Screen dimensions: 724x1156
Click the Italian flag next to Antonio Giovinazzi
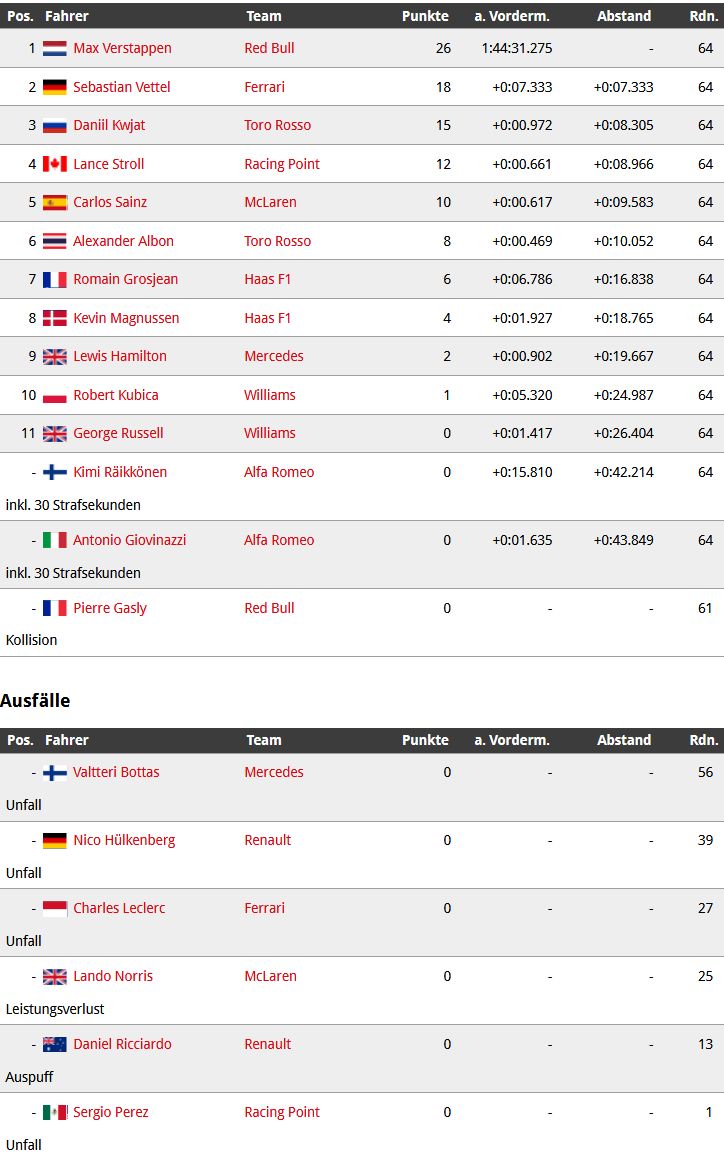coord(55,540)
